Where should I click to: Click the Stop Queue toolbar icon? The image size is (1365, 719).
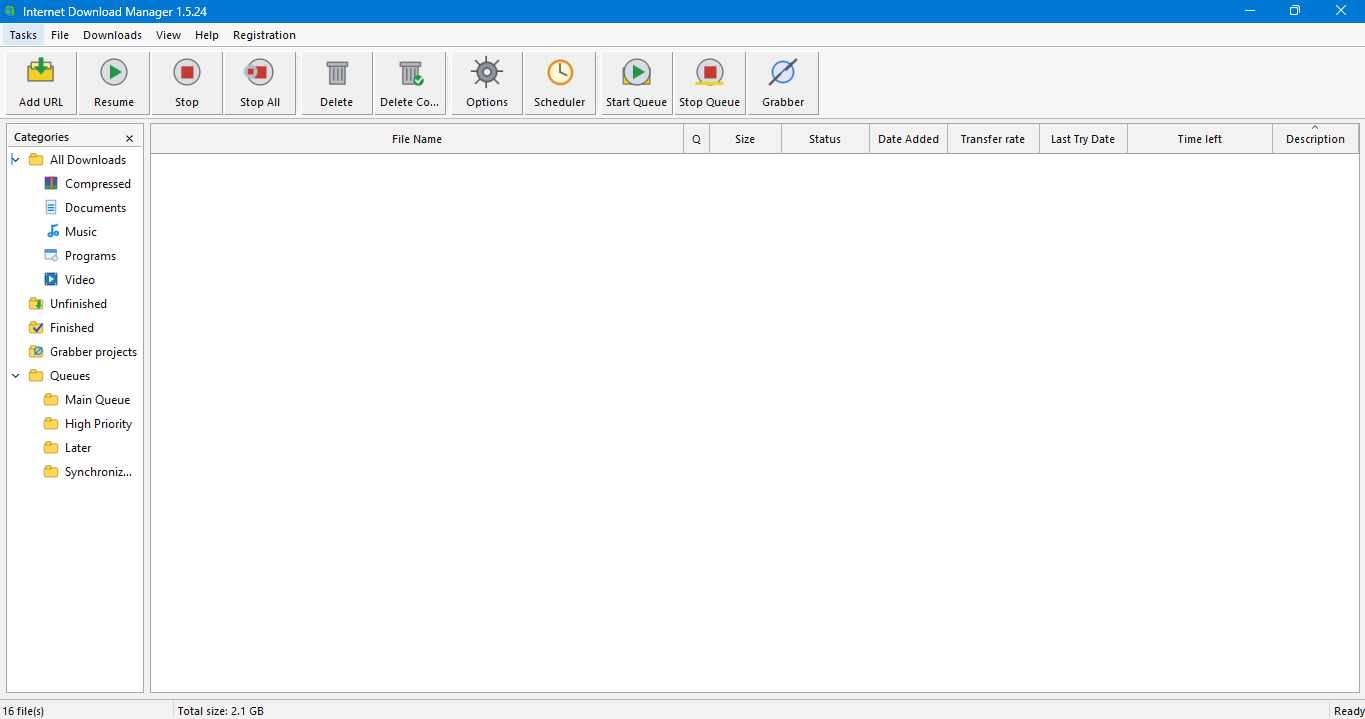click(710, 72)
